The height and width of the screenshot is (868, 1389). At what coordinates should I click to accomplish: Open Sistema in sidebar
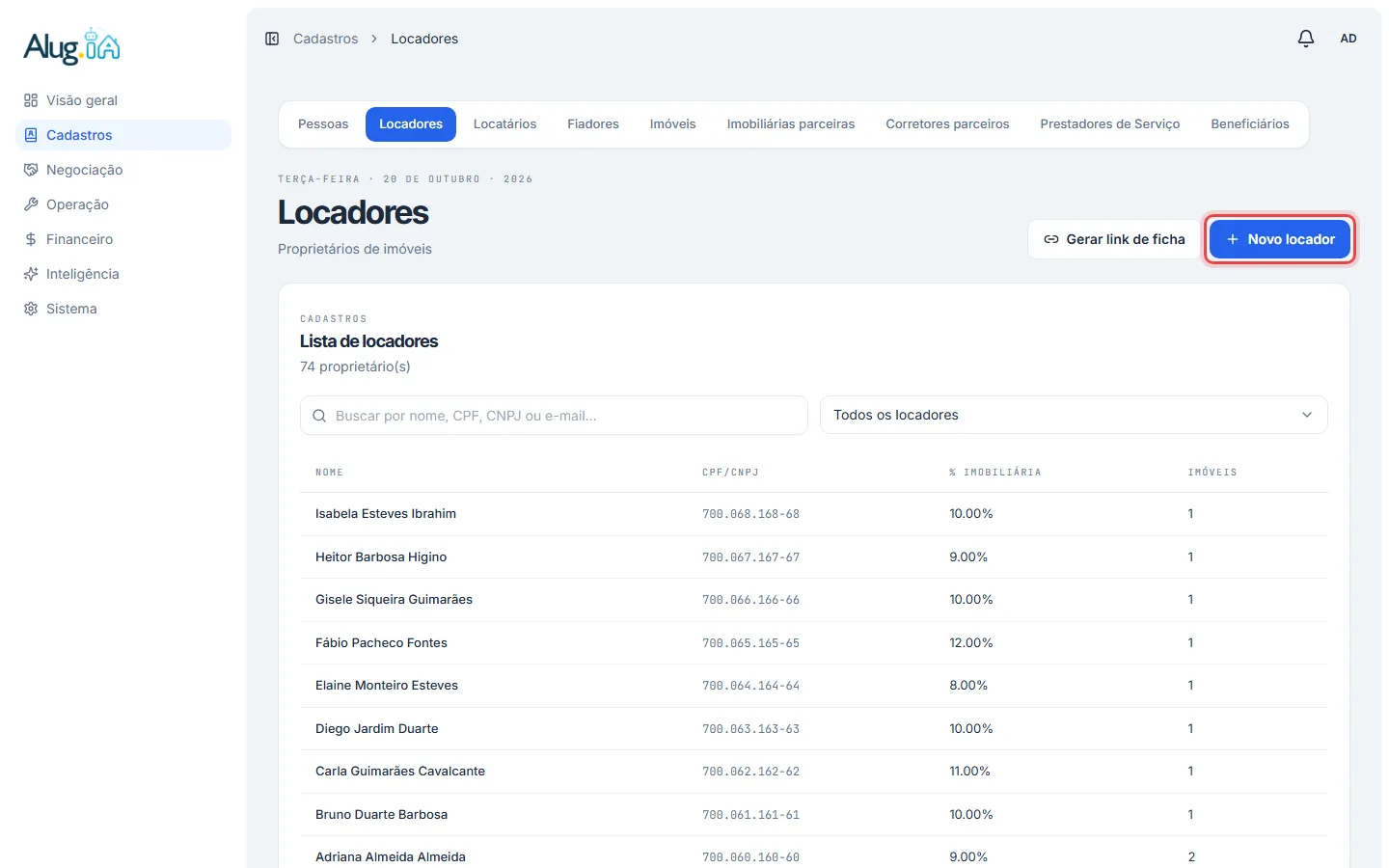pyautogui.click(x=123, y=309)
